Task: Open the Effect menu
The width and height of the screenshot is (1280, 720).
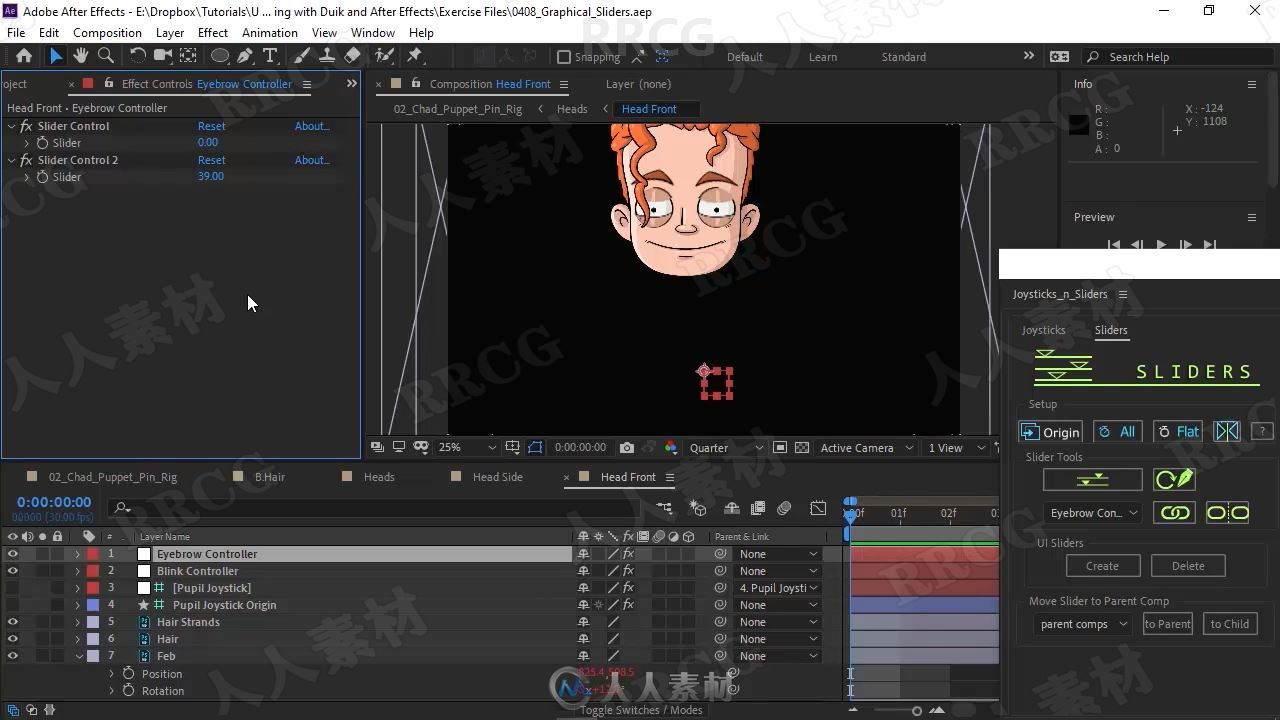Action: click(x=212, y=33)
